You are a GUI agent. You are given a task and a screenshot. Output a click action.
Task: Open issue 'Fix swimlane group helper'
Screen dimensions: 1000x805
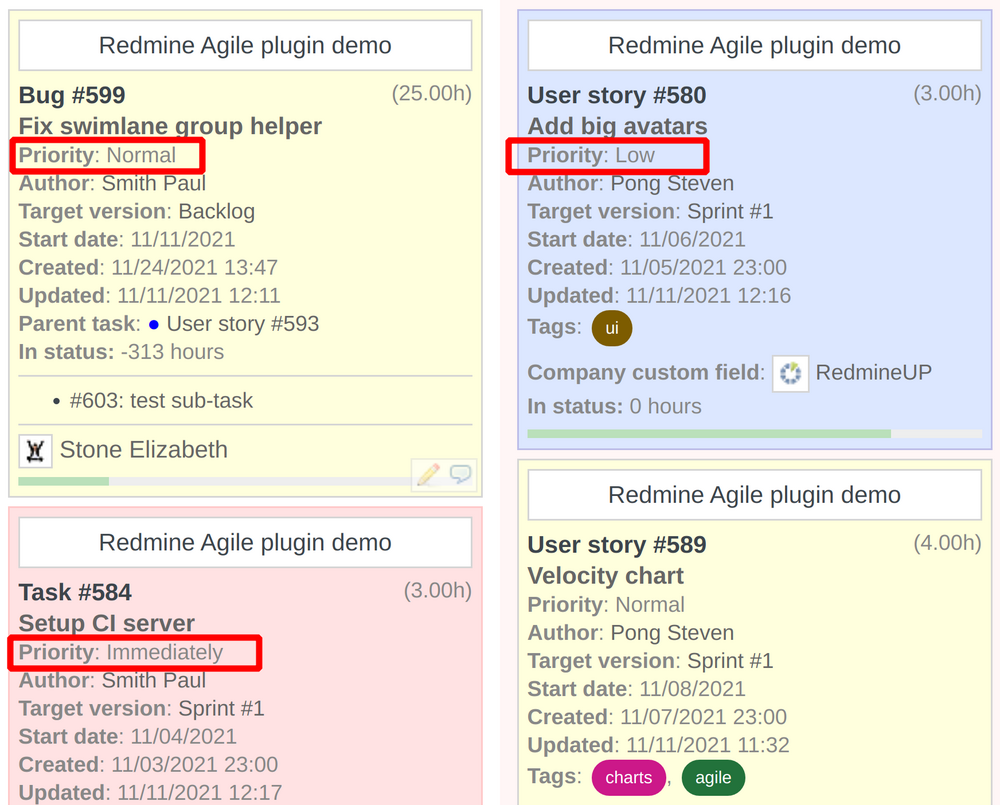pyautogui.click(x=170, y=126)
